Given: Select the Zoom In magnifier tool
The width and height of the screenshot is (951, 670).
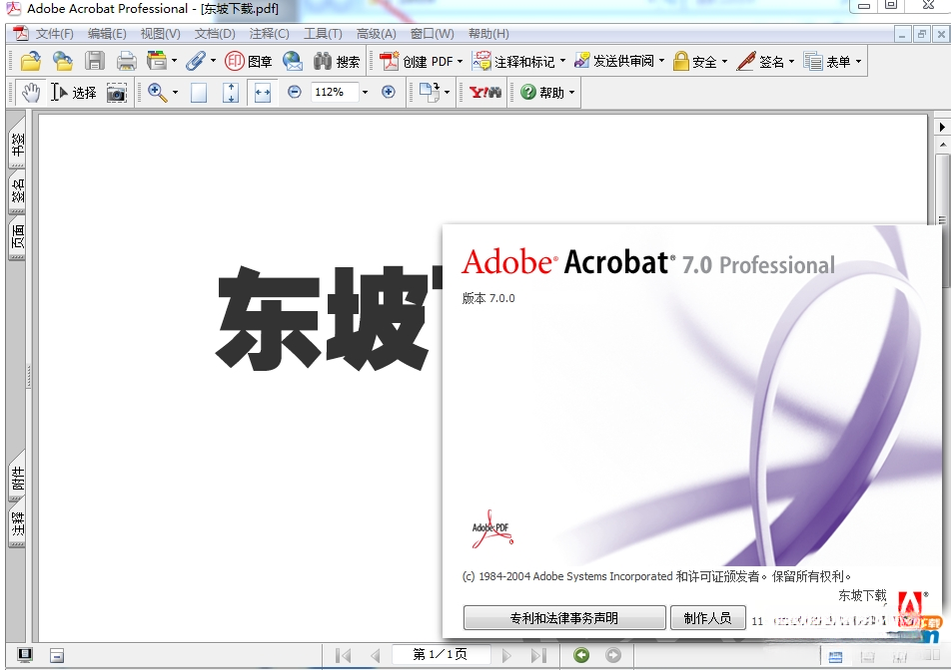Looking at the screenshot, I should tap(158, 93).
